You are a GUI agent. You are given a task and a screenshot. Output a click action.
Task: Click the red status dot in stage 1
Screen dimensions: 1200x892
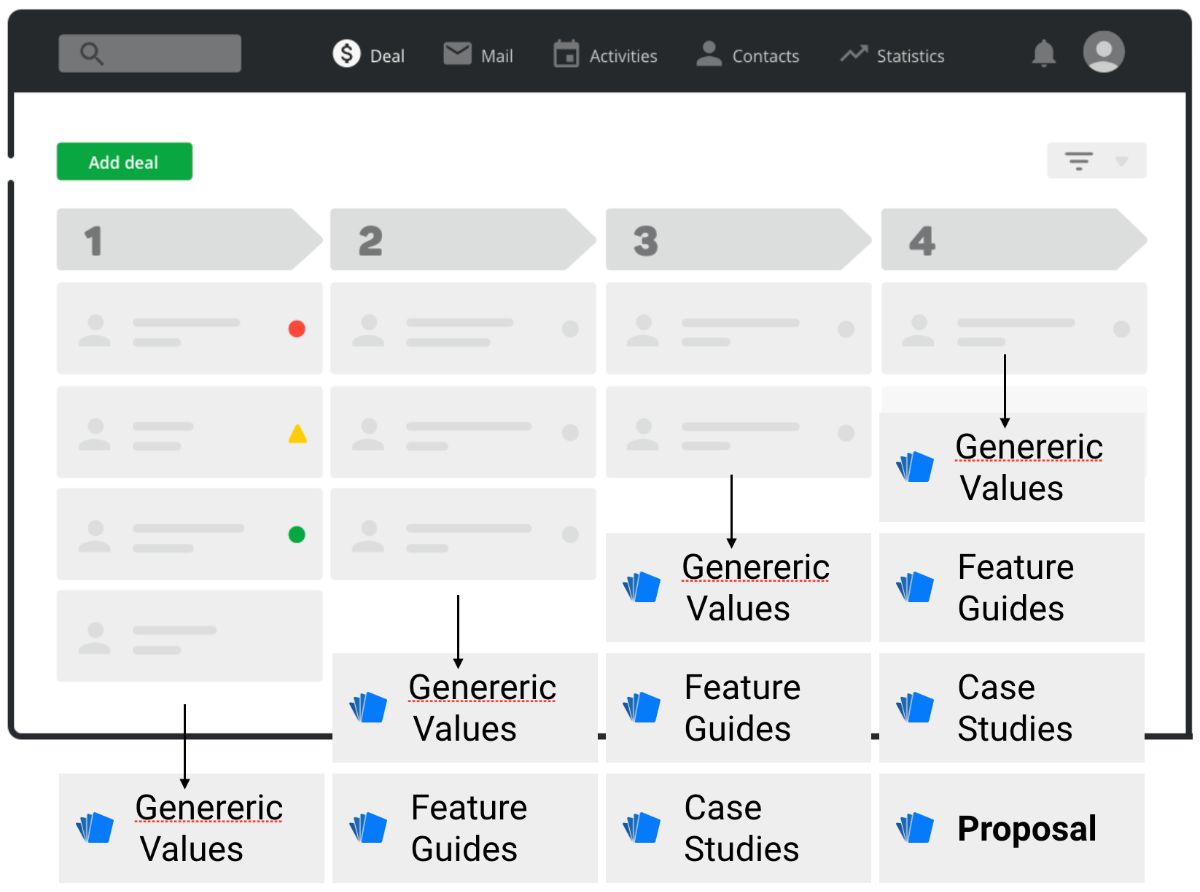coord(297,328)
